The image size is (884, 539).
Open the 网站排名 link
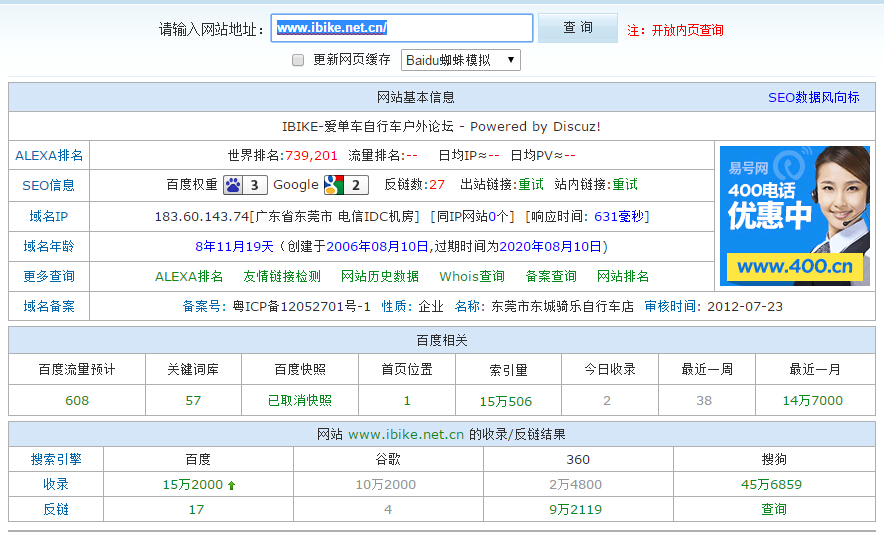[x=623, y=276]
